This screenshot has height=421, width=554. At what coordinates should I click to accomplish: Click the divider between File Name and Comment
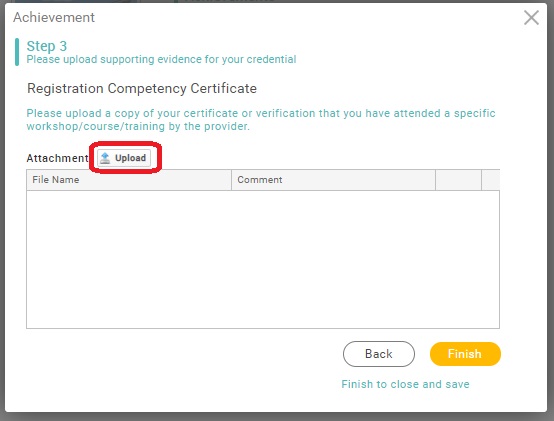pos(231,180)
